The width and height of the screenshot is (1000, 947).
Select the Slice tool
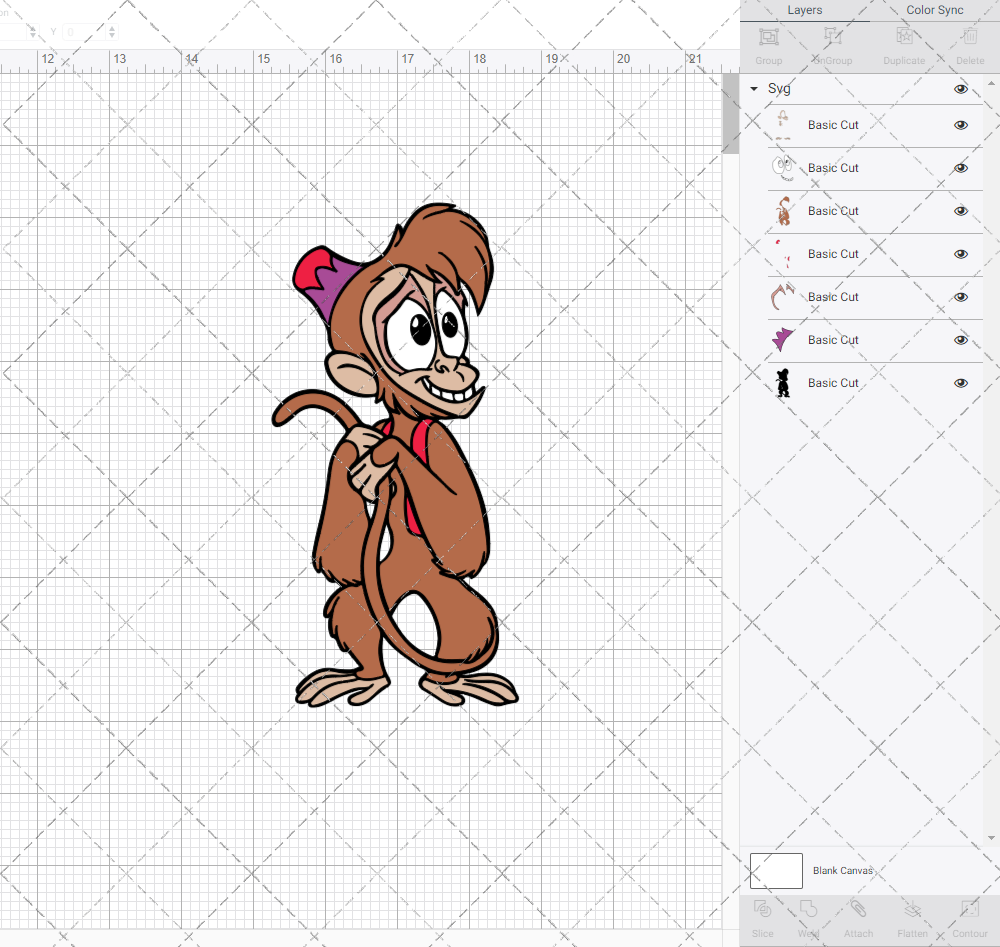point(762,909)
